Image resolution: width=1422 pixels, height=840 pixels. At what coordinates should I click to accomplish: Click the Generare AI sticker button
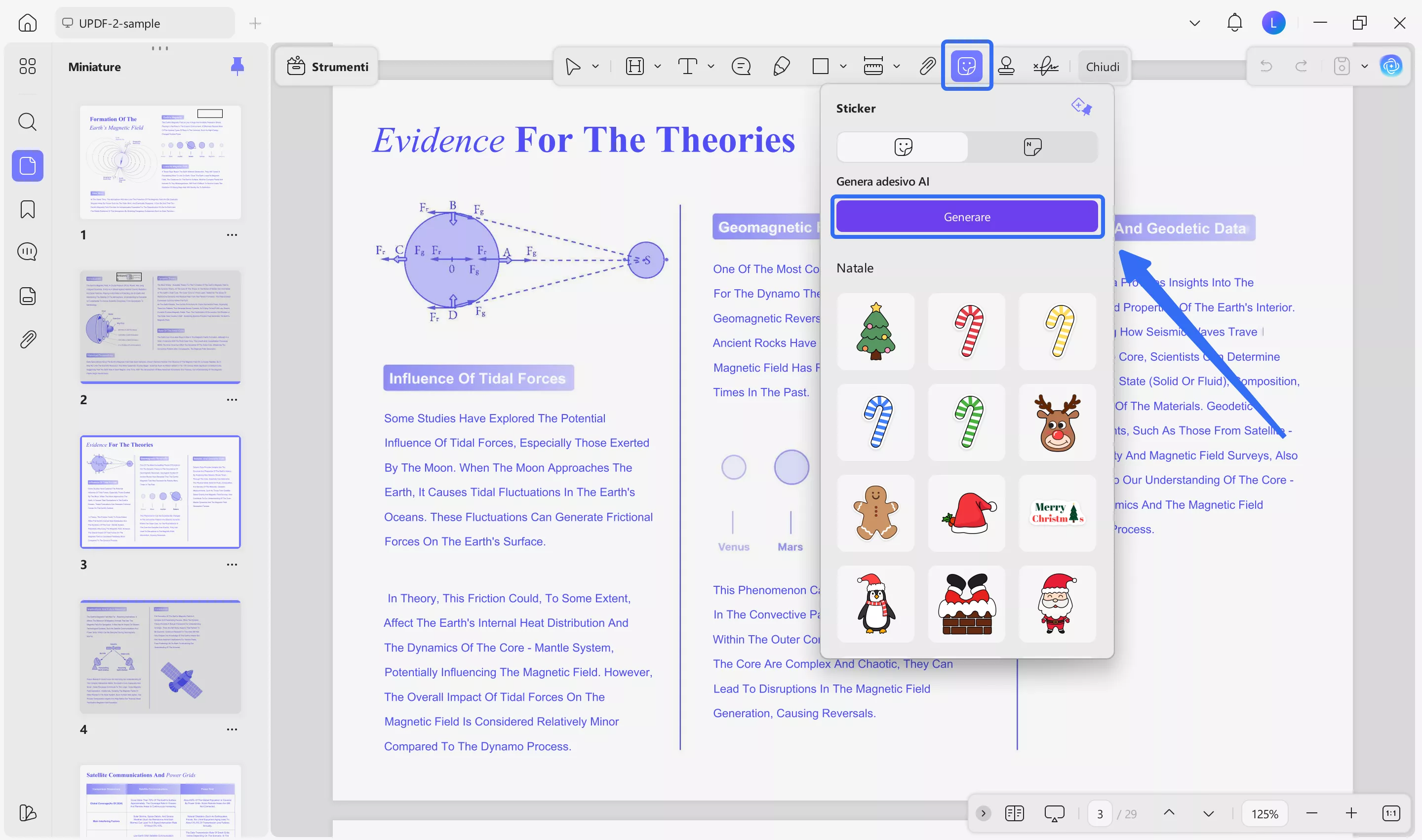pos(967,217)
